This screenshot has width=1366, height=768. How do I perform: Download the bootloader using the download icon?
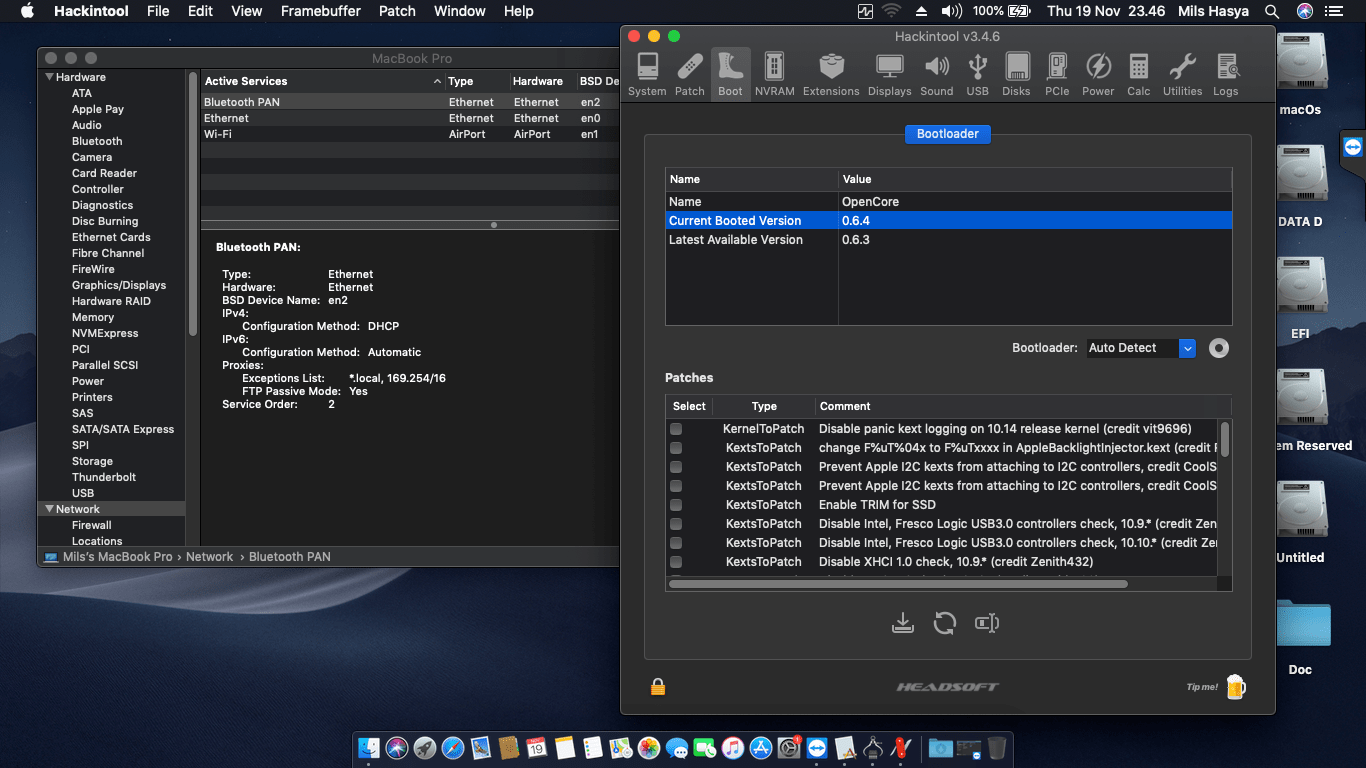903,622
